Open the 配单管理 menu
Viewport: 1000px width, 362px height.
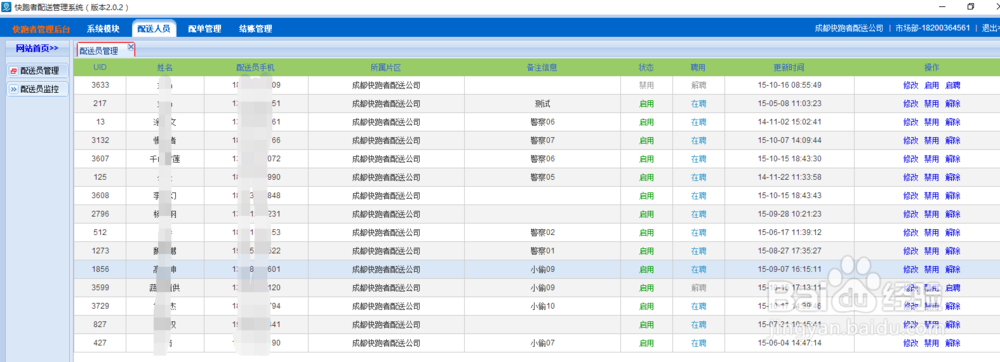point(205,29)
